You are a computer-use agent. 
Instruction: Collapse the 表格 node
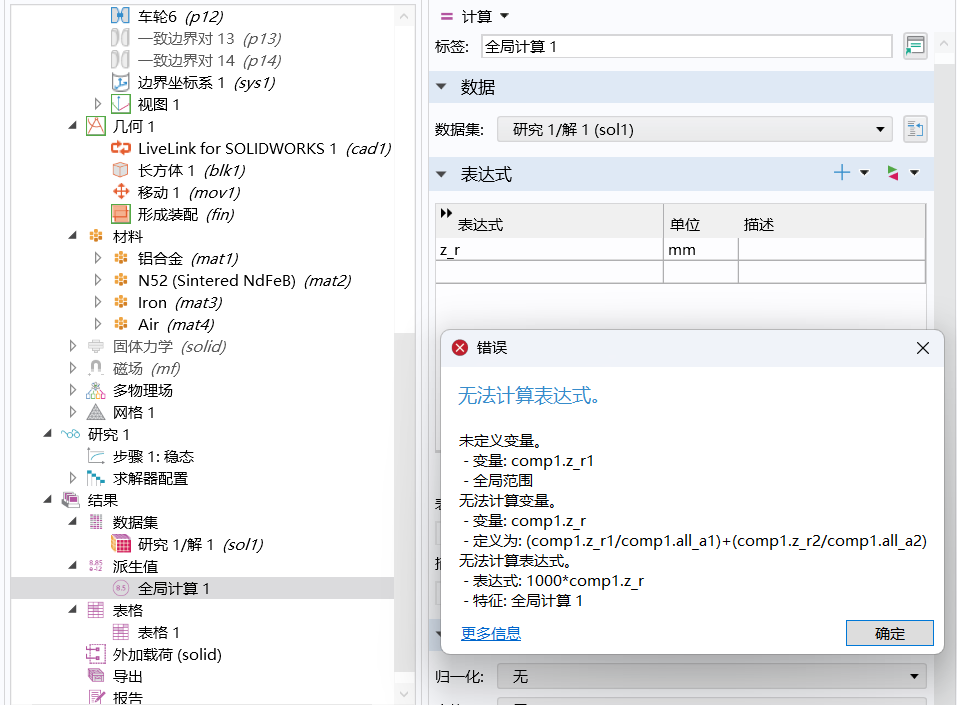tap(73, 610)
